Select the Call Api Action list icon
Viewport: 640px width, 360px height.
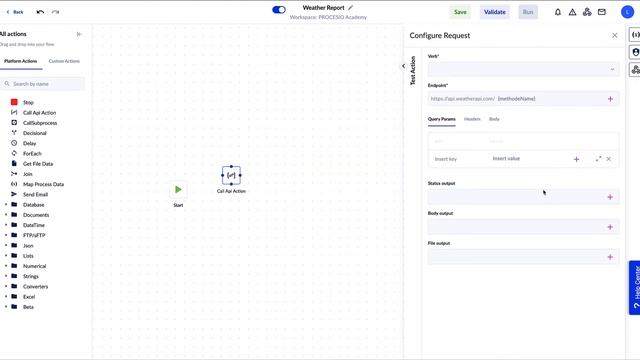pos(14,112)
